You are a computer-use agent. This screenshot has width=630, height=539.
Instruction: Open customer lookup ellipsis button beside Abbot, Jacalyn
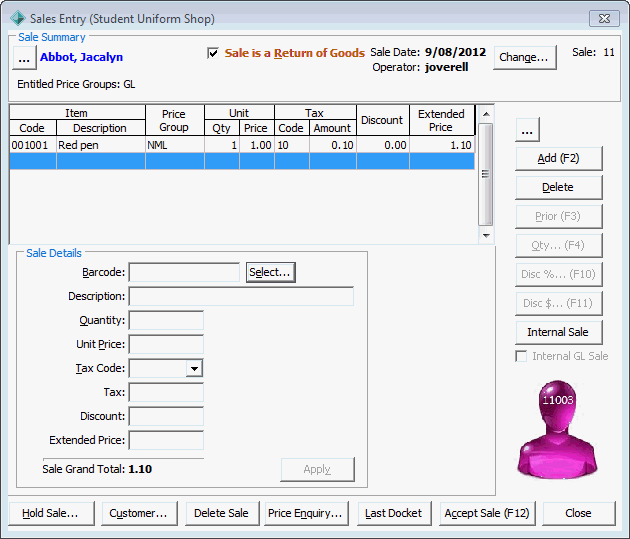24,58
